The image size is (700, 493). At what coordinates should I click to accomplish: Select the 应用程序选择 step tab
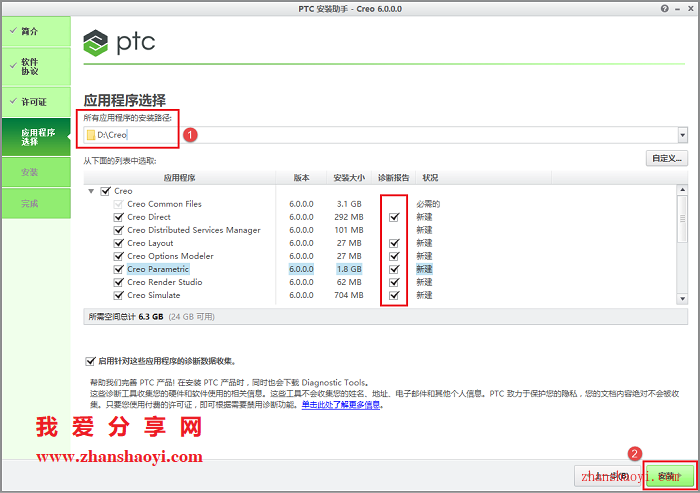pyautogui.click(x=36, y=137)
